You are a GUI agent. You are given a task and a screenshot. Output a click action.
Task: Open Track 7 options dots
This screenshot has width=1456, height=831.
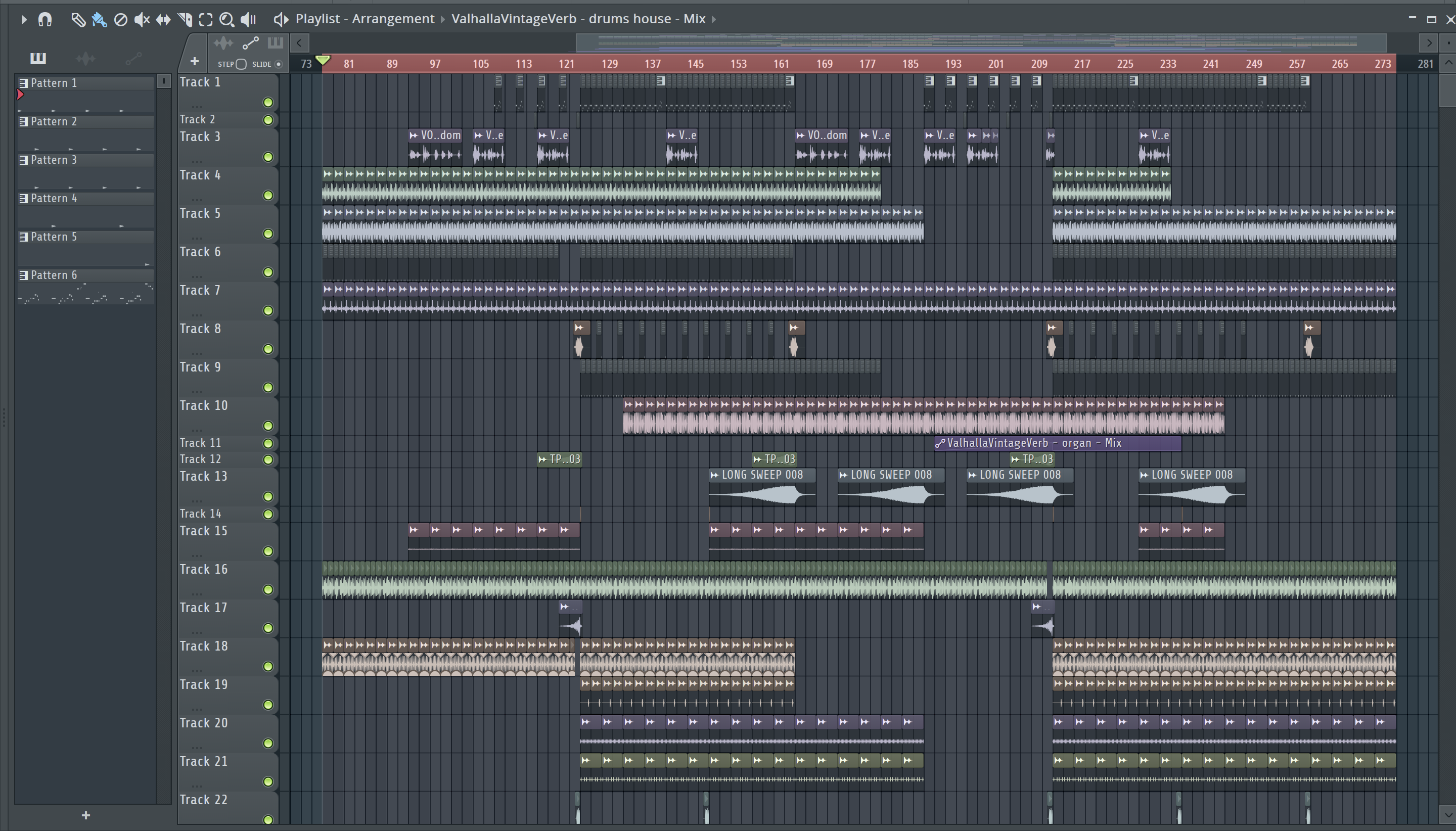click(x=198, y=315)
